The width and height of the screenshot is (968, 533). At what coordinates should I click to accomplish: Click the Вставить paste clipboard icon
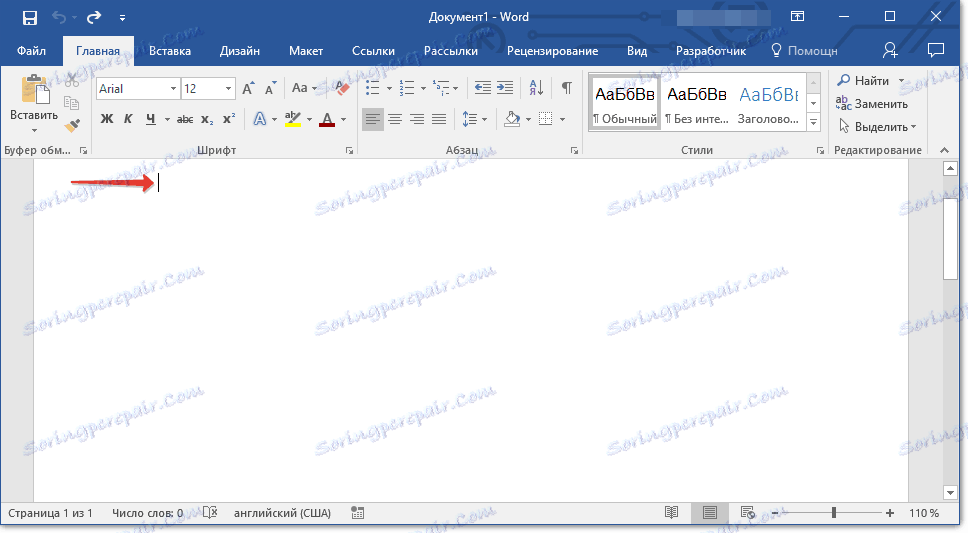click(35, 90)
